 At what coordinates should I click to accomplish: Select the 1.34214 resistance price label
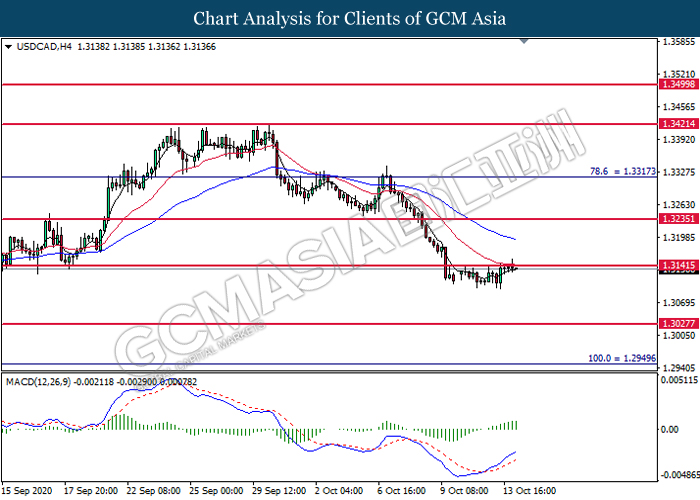[679, 124]
